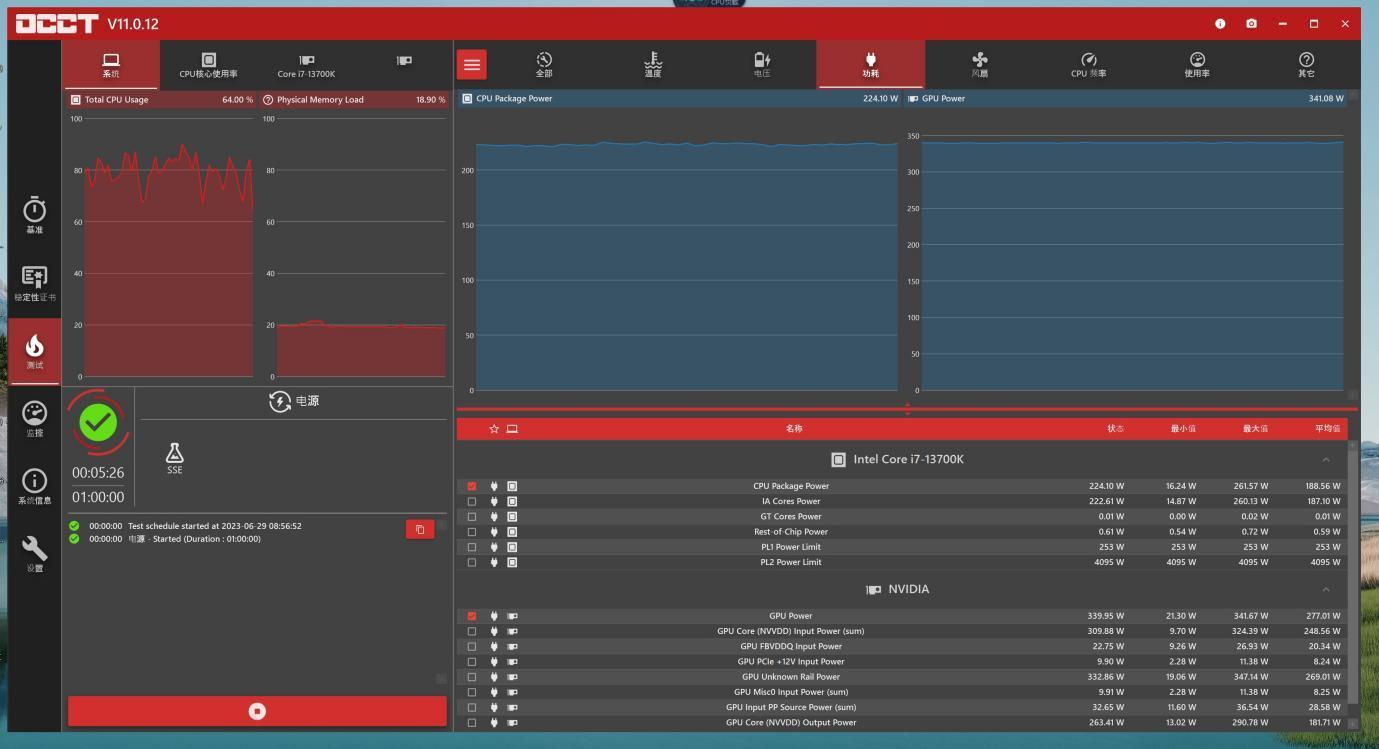This screenshot has height=749, width=1379.
Task: Tick the PL2 Power Limit checkbox
Action: 472,562
